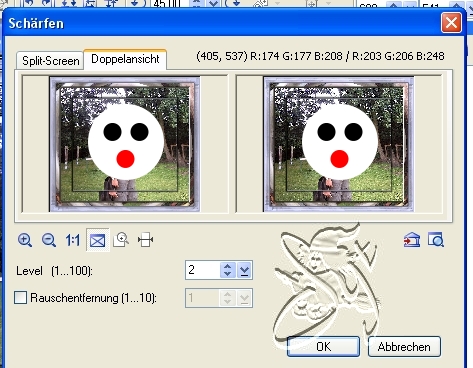473x368 pixels.
Task: Click the Level value input field
Action: (203, 270)
